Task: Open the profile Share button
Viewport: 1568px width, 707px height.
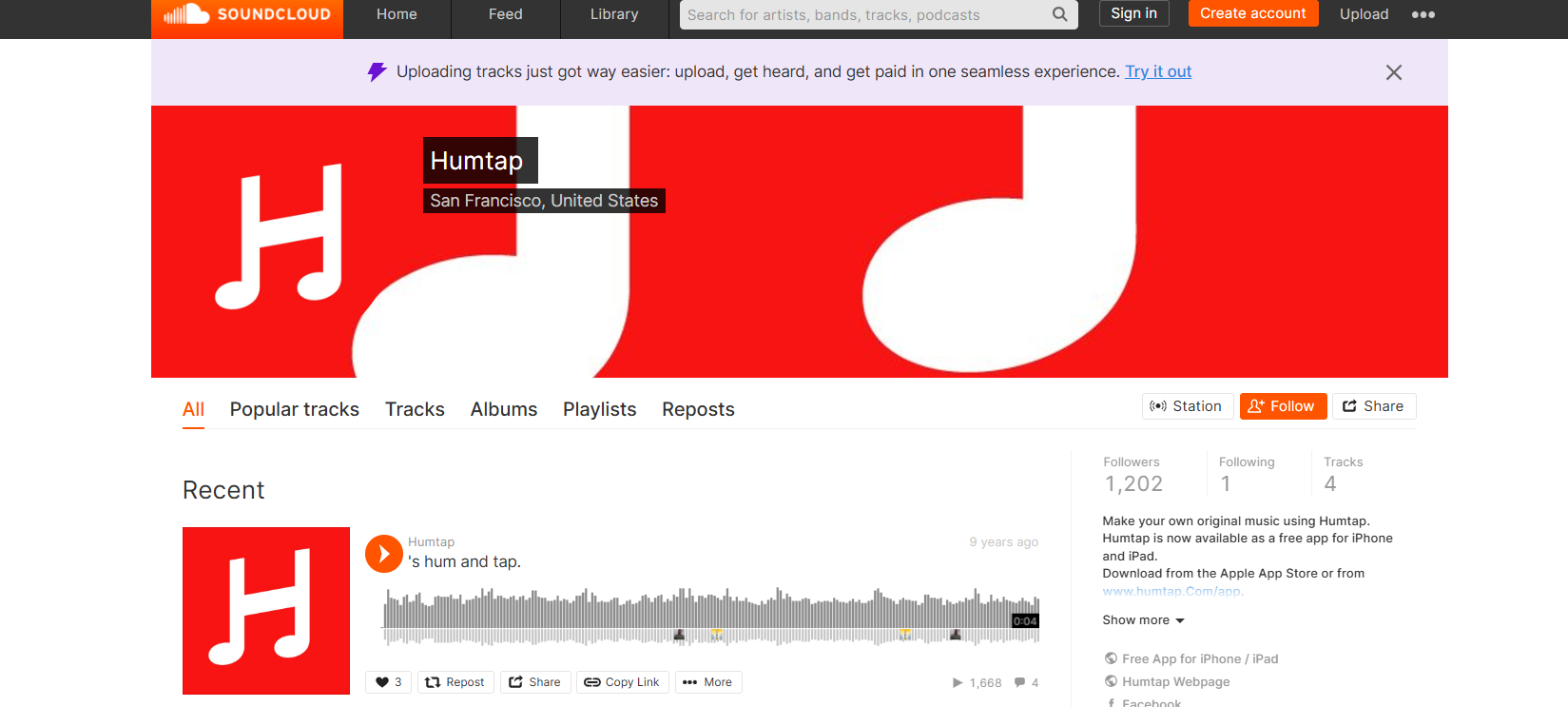Action: (x=1373, y=406)
